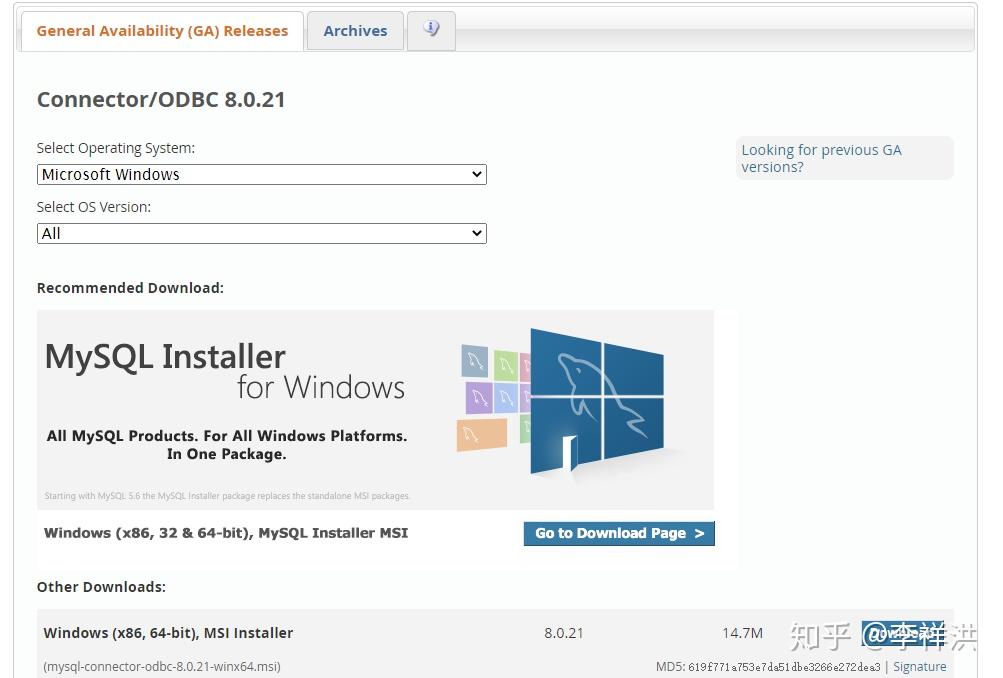This screenshot has width=1003, height=678.
Task: Click the Connector/ODBC 8.0.21 heading
Action: (x=161, y=99)
